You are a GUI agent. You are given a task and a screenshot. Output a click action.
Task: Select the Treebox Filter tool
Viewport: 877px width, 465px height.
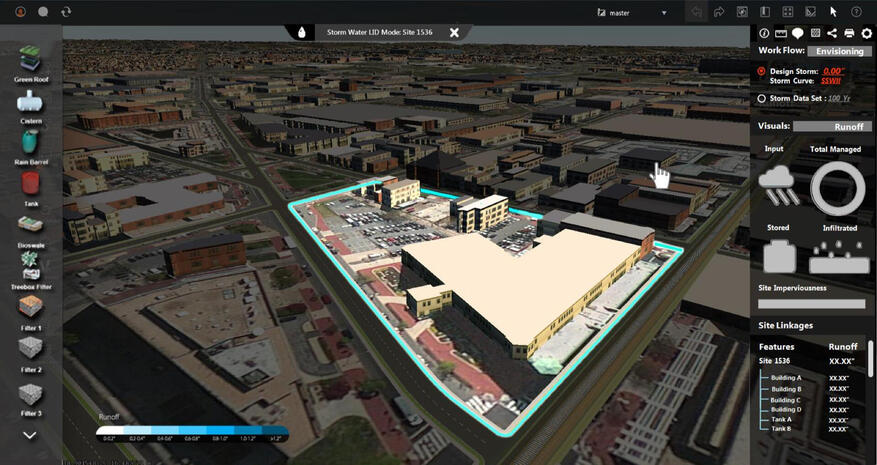tap(31, 266)
